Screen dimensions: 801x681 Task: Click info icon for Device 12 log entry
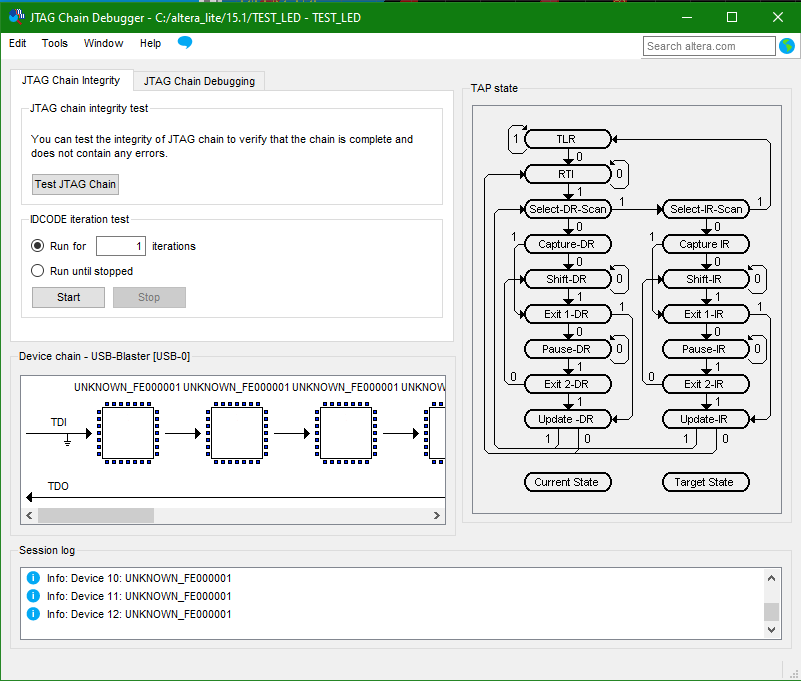pyautogui.click(x=33, y=614)
